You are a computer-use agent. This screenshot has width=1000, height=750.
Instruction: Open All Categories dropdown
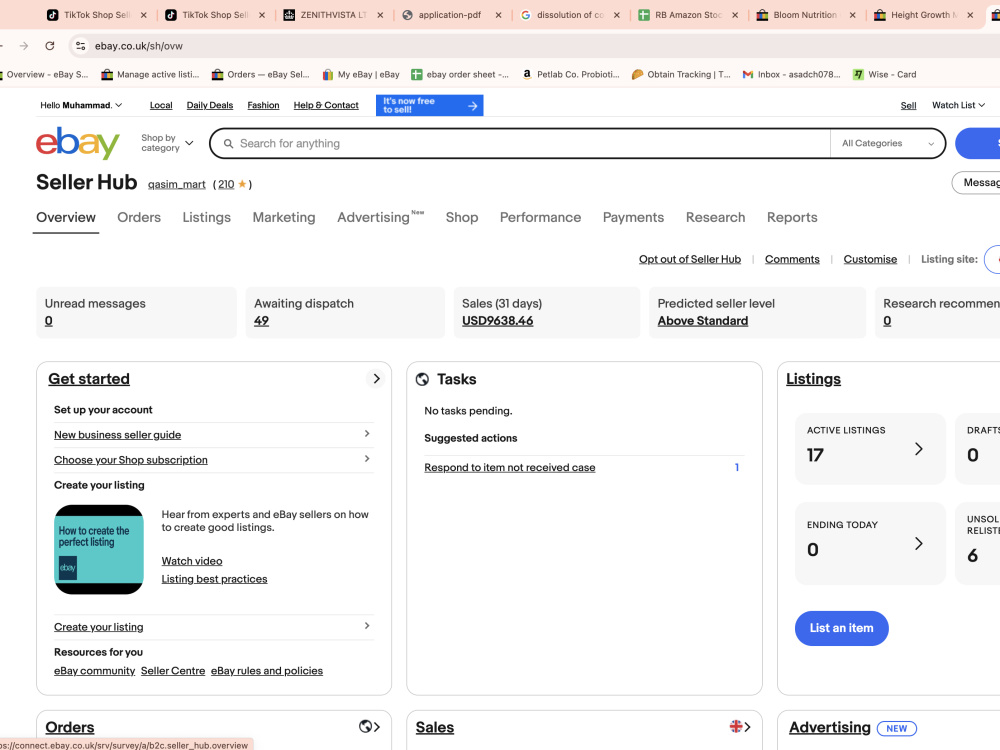coord(888,143)
